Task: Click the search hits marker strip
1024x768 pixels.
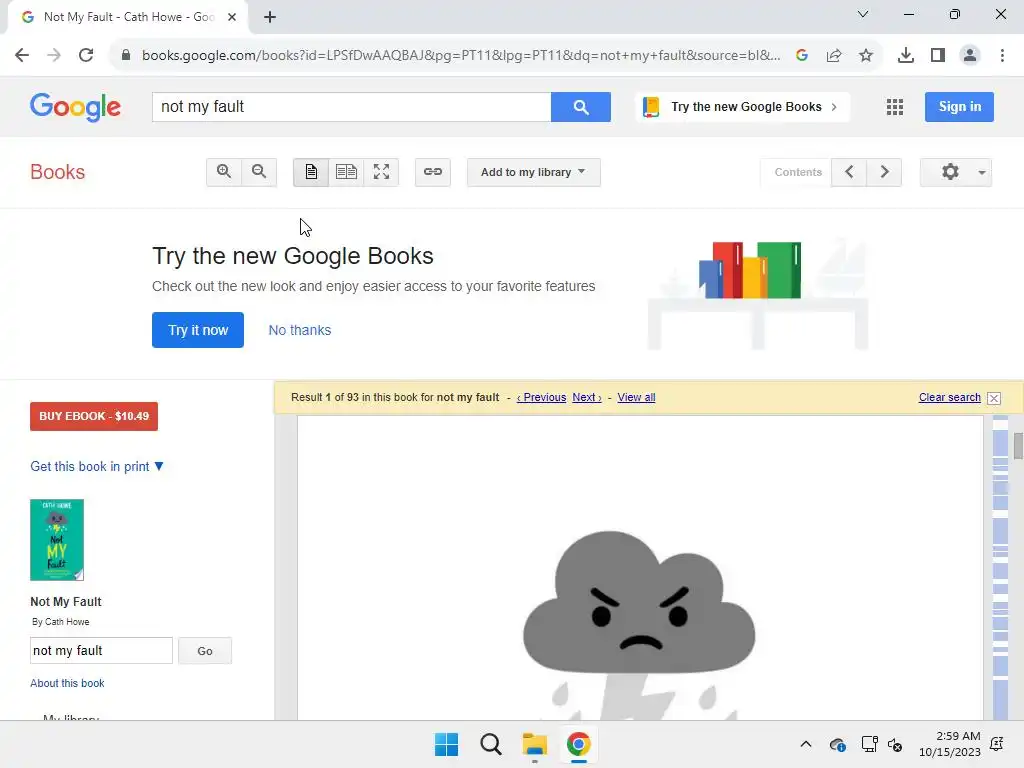Action: (1000, 567)
